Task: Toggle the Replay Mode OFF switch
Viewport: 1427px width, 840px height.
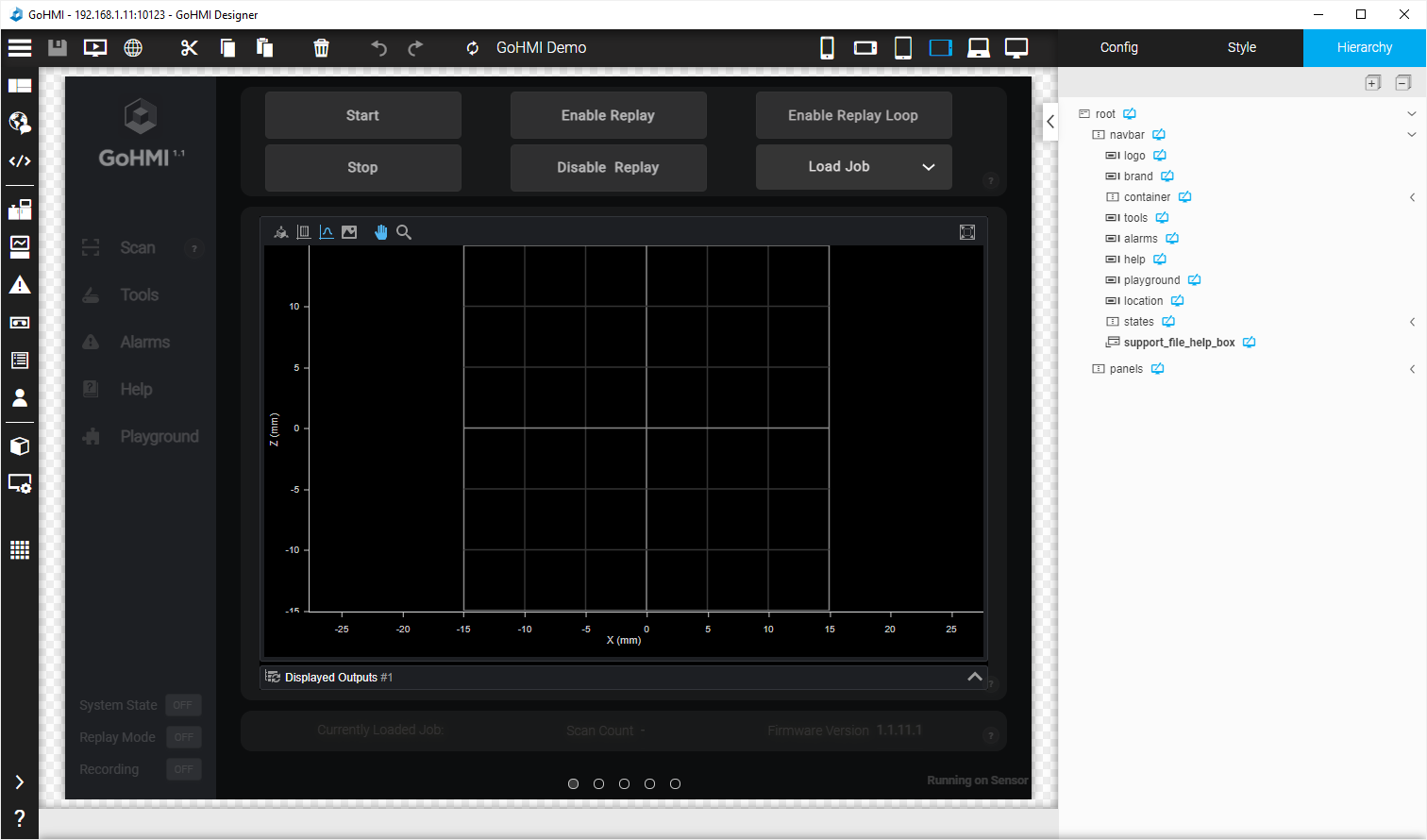Action: pos(183,737)
